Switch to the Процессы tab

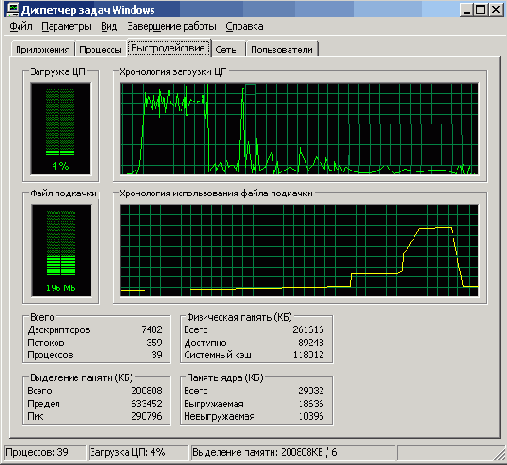click(100, 49)
